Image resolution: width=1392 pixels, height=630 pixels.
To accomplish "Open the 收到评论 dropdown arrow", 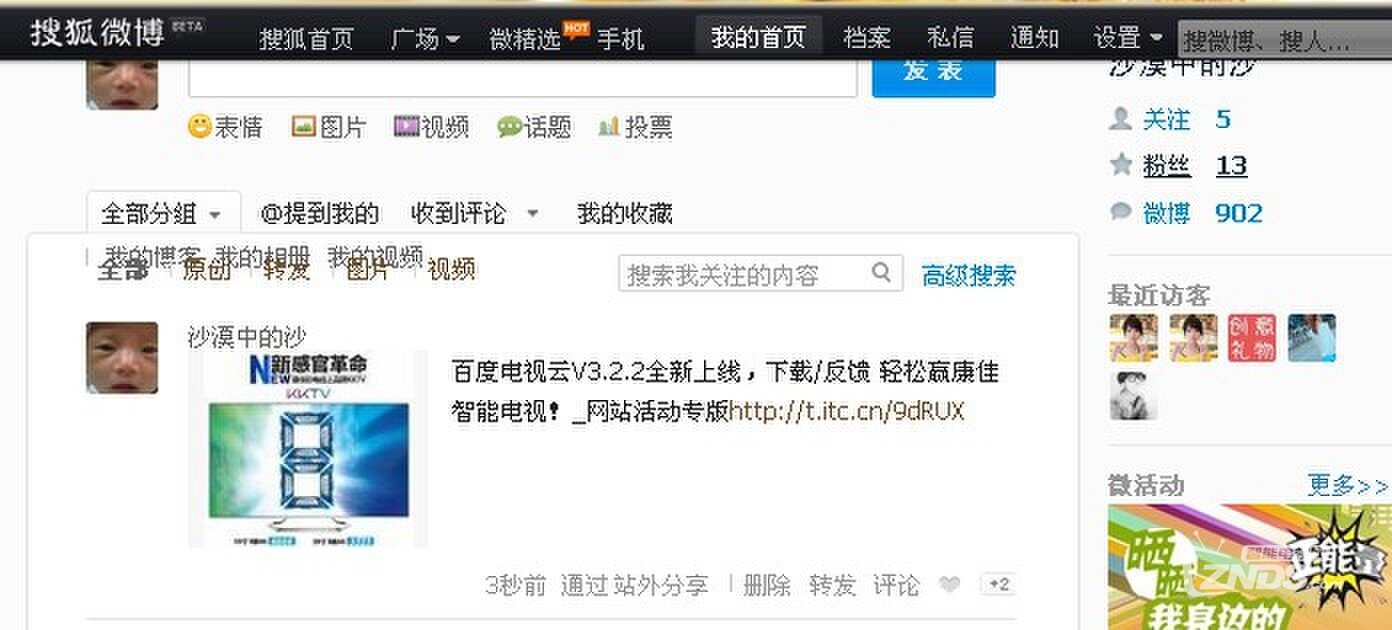I will pyautogui.click(x=532, y=213).
